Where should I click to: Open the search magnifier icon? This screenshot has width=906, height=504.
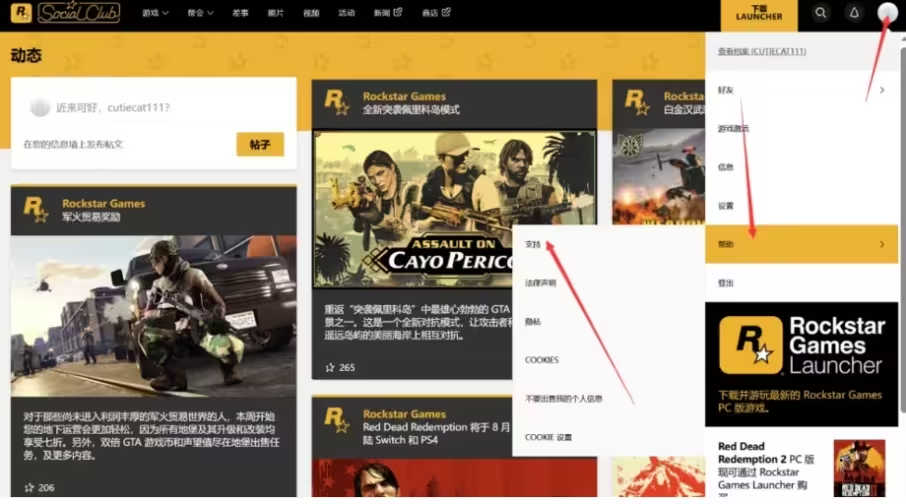[820, 13]
